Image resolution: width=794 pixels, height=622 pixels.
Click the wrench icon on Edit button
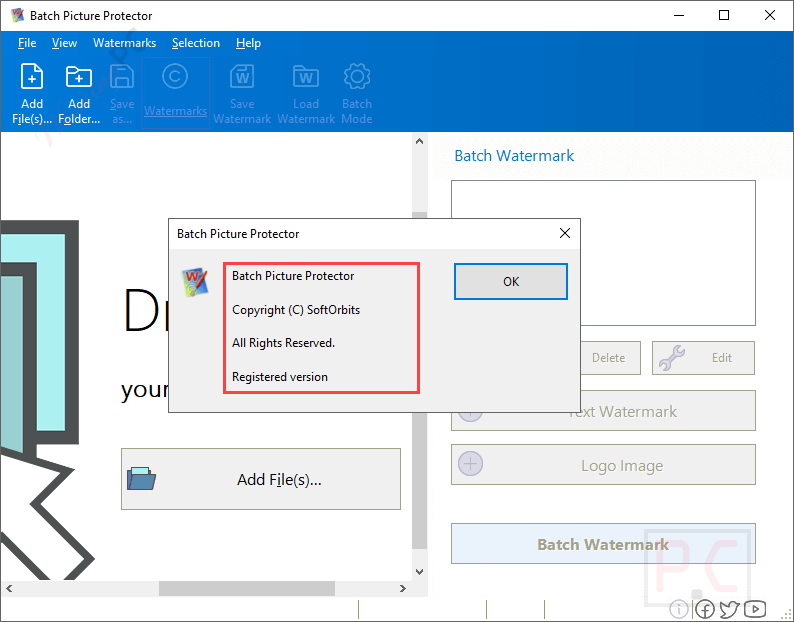tap(672, 358)
